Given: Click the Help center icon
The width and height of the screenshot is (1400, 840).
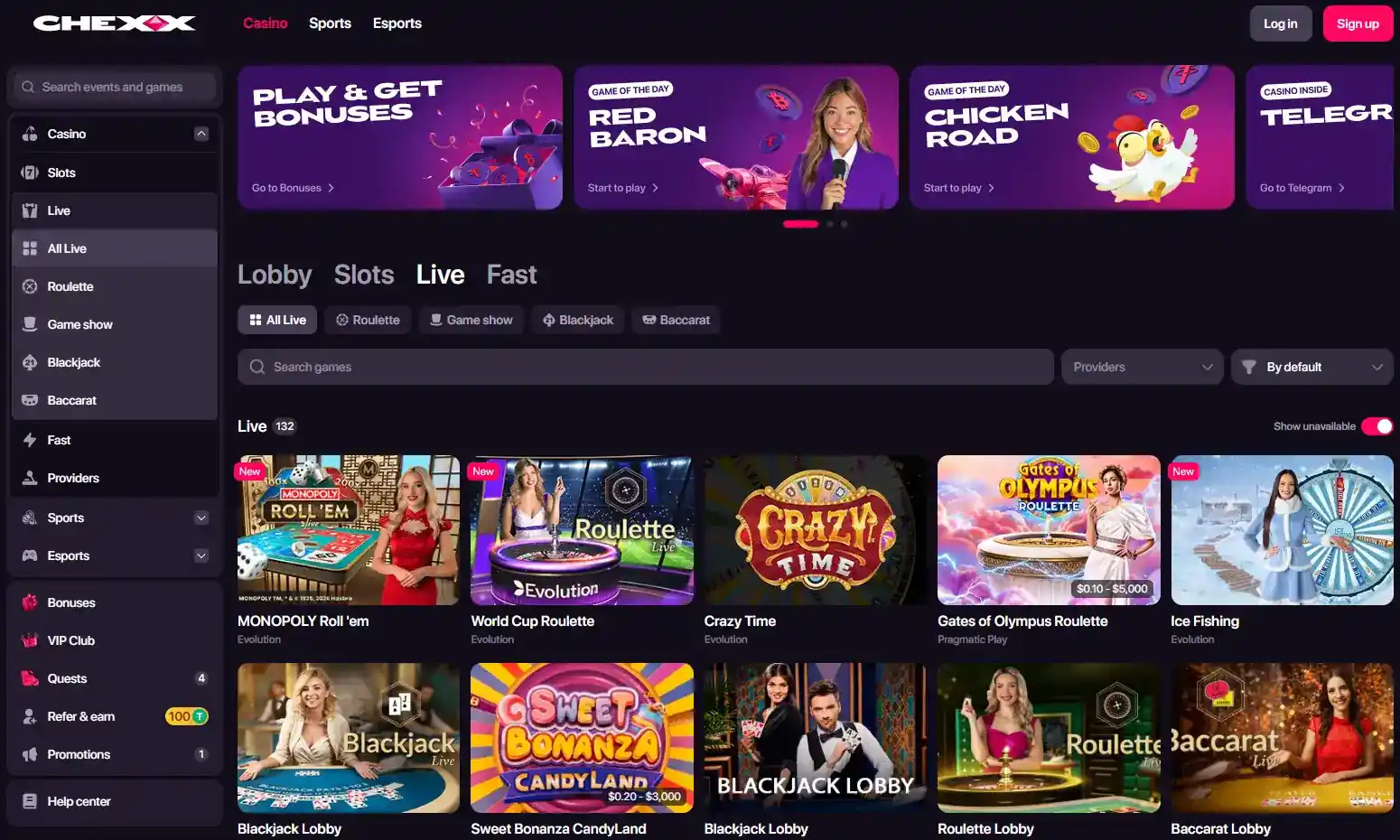Looking at the screenshot, I should [x=30, y=801].
